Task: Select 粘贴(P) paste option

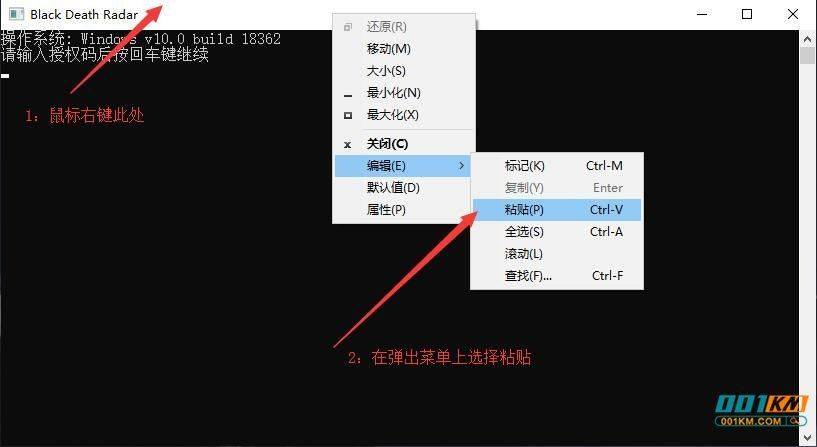Action: [x=556, y=209]
